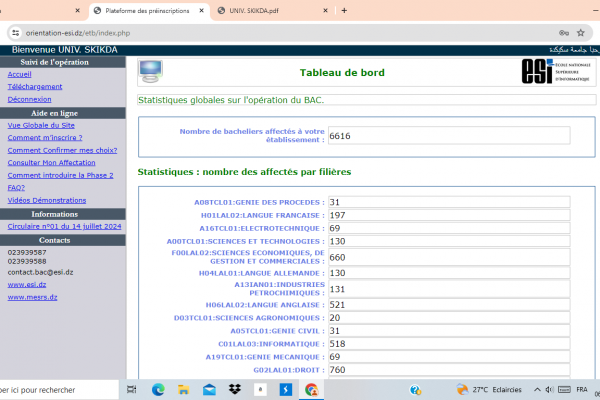Click the GENIE MECANIQUE value field
The height and width of the screenshot is (400, 600).
[x=449, y=357]
